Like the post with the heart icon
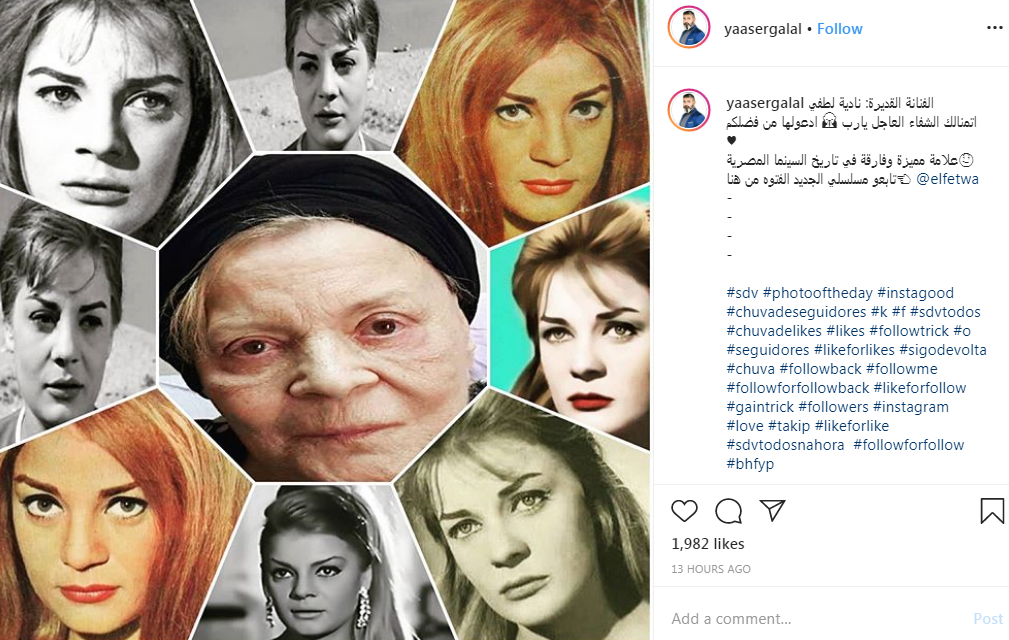 [684, 511]
